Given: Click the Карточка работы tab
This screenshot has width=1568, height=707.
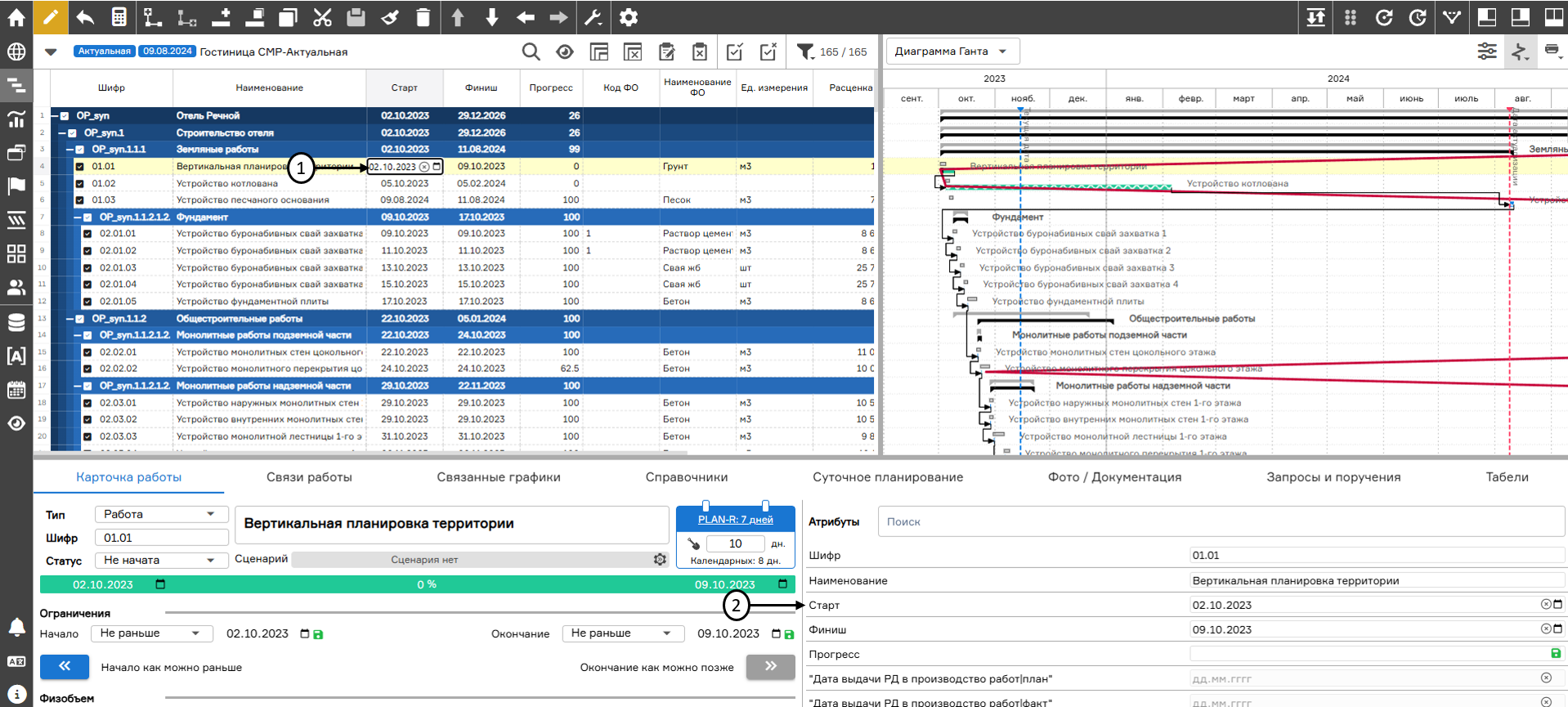Looking at the screenshot, I should [x=129, y=477].
